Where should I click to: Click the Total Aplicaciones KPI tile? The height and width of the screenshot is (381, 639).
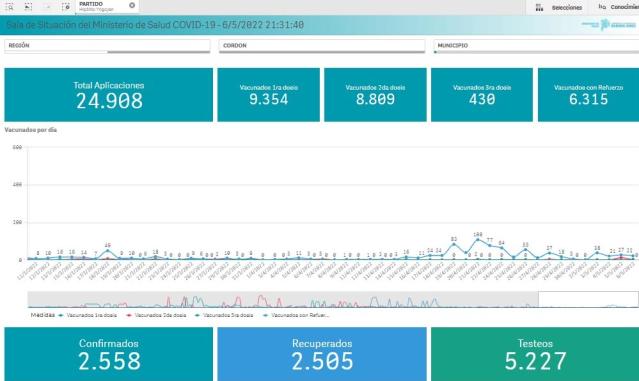click(108, 95)
